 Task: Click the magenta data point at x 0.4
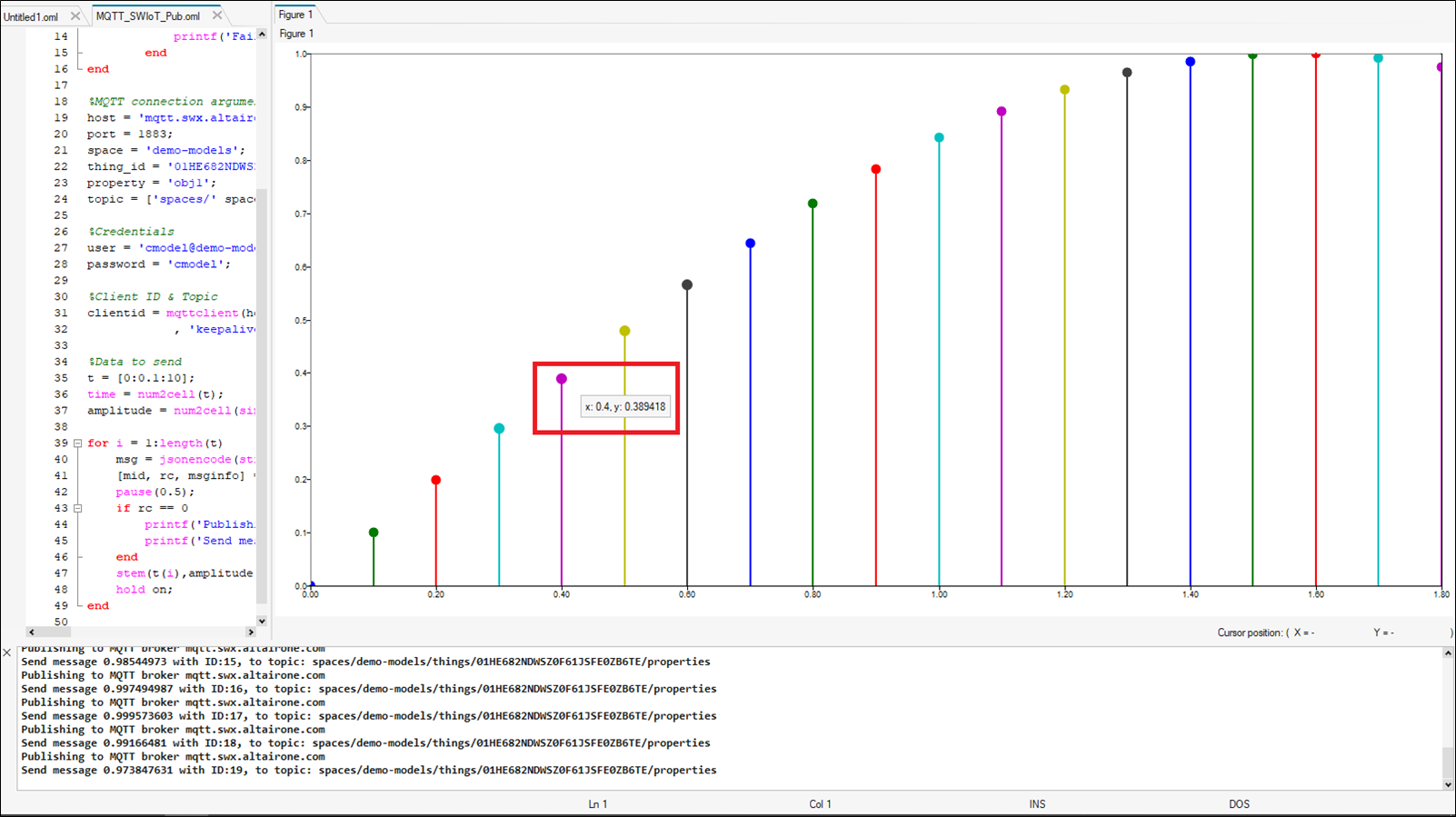562,379
